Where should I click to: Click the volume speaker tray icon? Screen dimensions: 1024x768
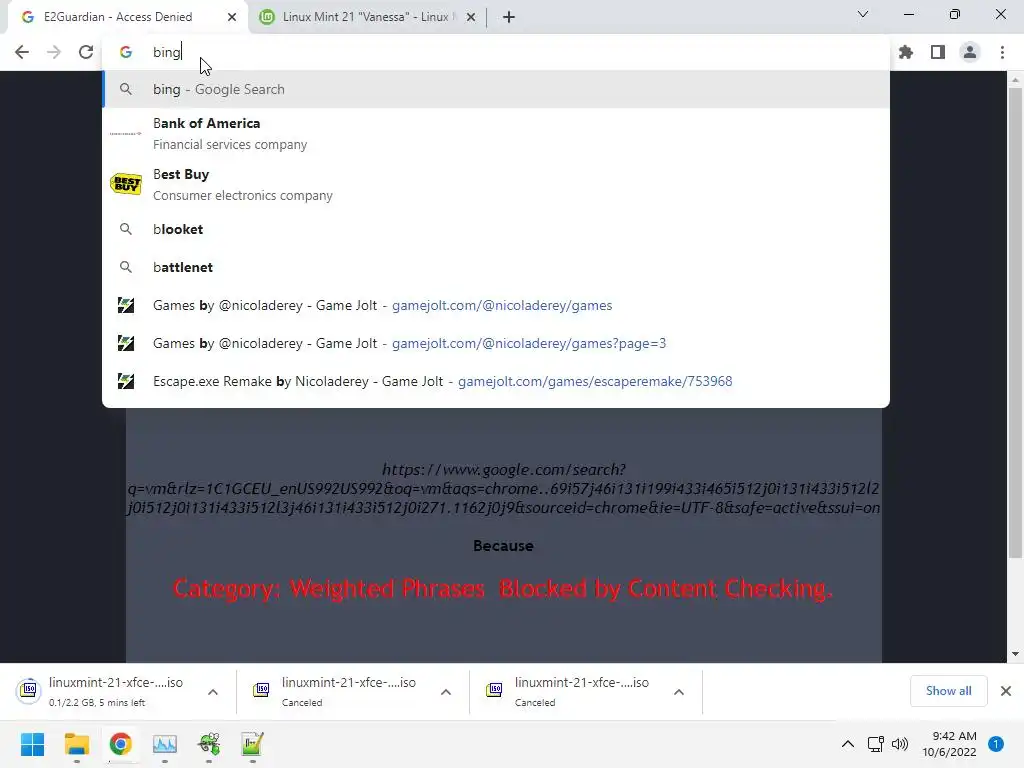tap(900, 744)
